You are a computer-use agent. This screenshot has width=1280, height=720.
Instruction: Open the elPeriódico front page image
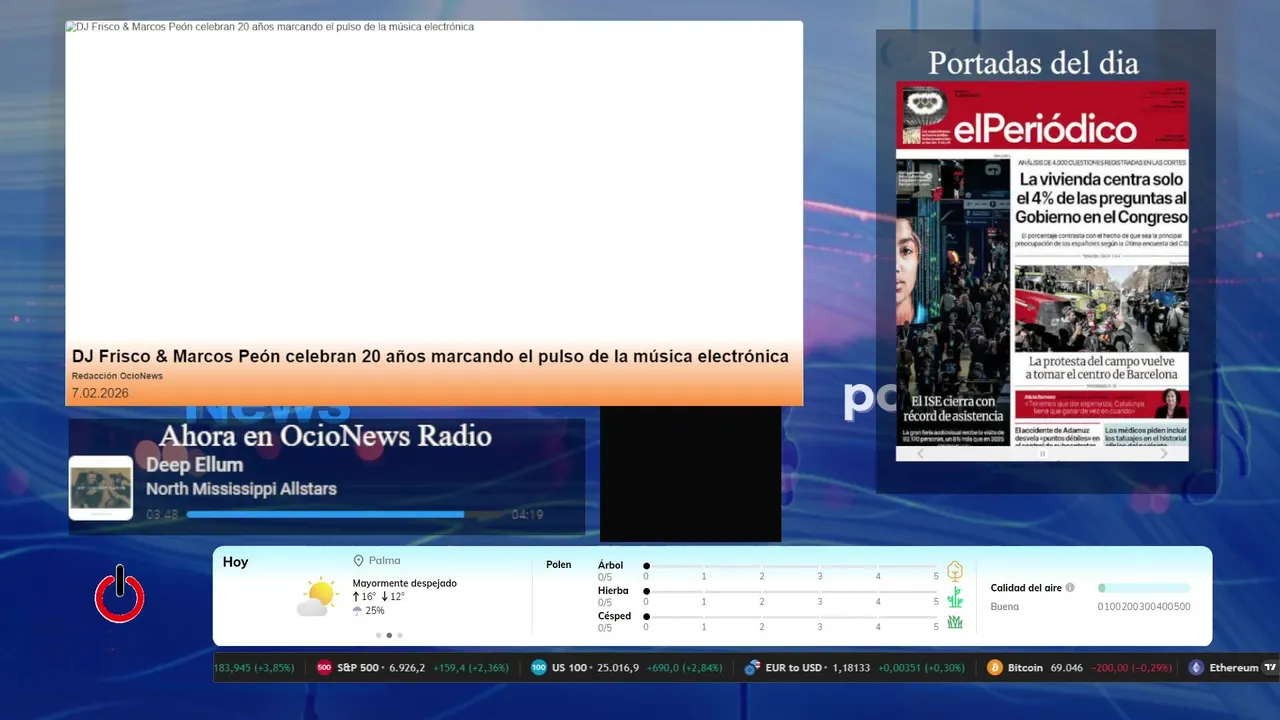click(x=1042, y=264)
